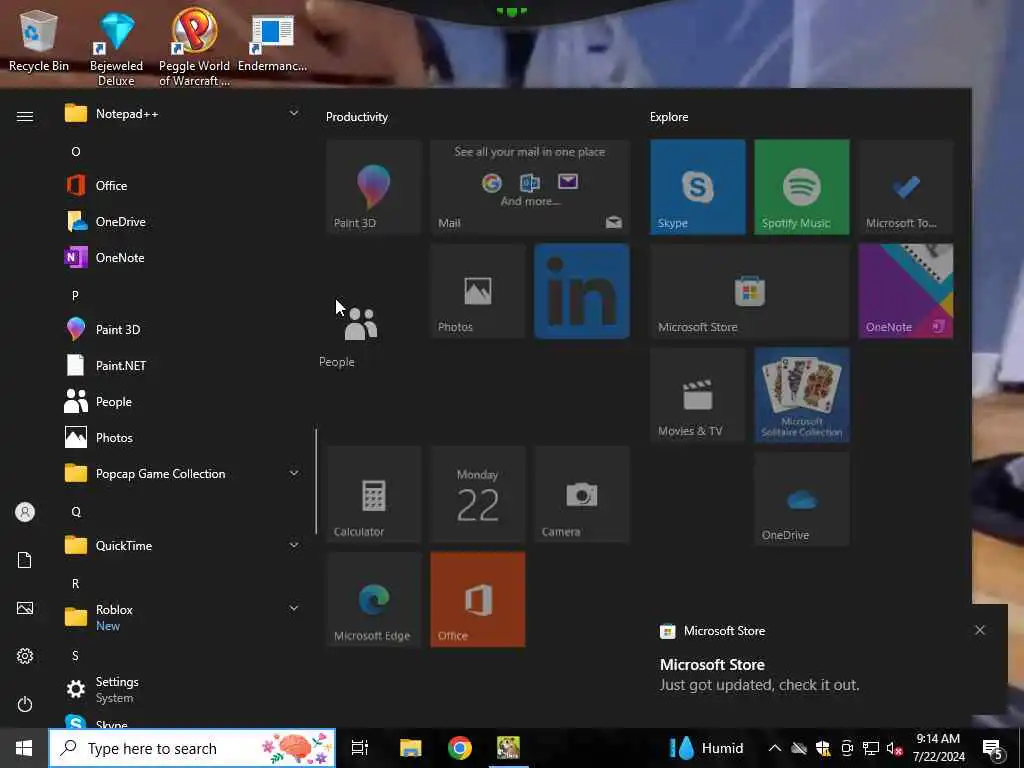
Task: Click the muted volume tray icon
Action: point(894,748)
